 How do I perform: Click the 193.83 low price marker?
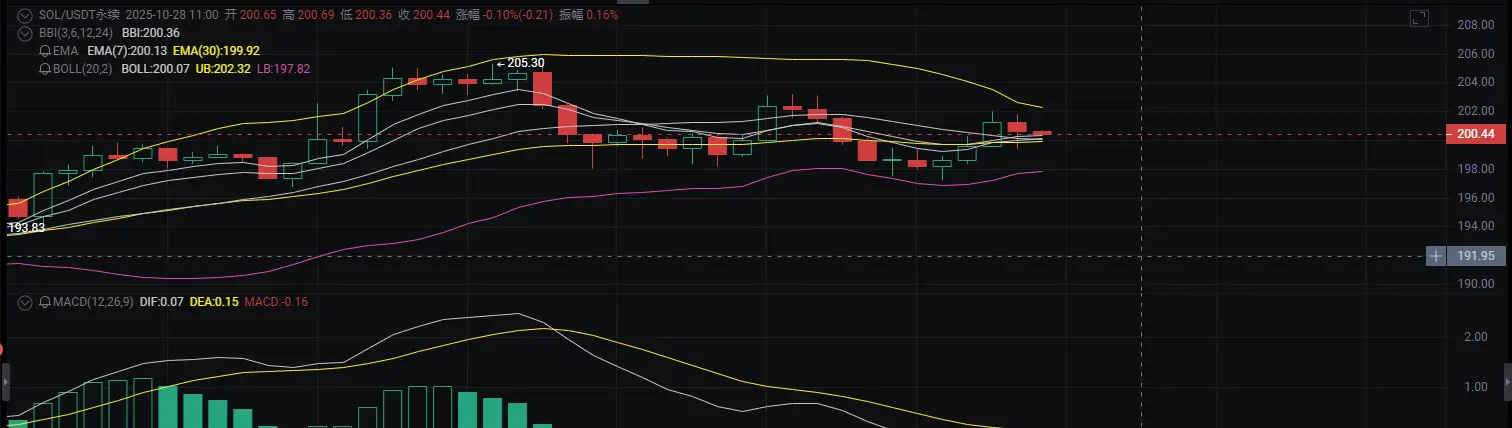coord(27,228)
